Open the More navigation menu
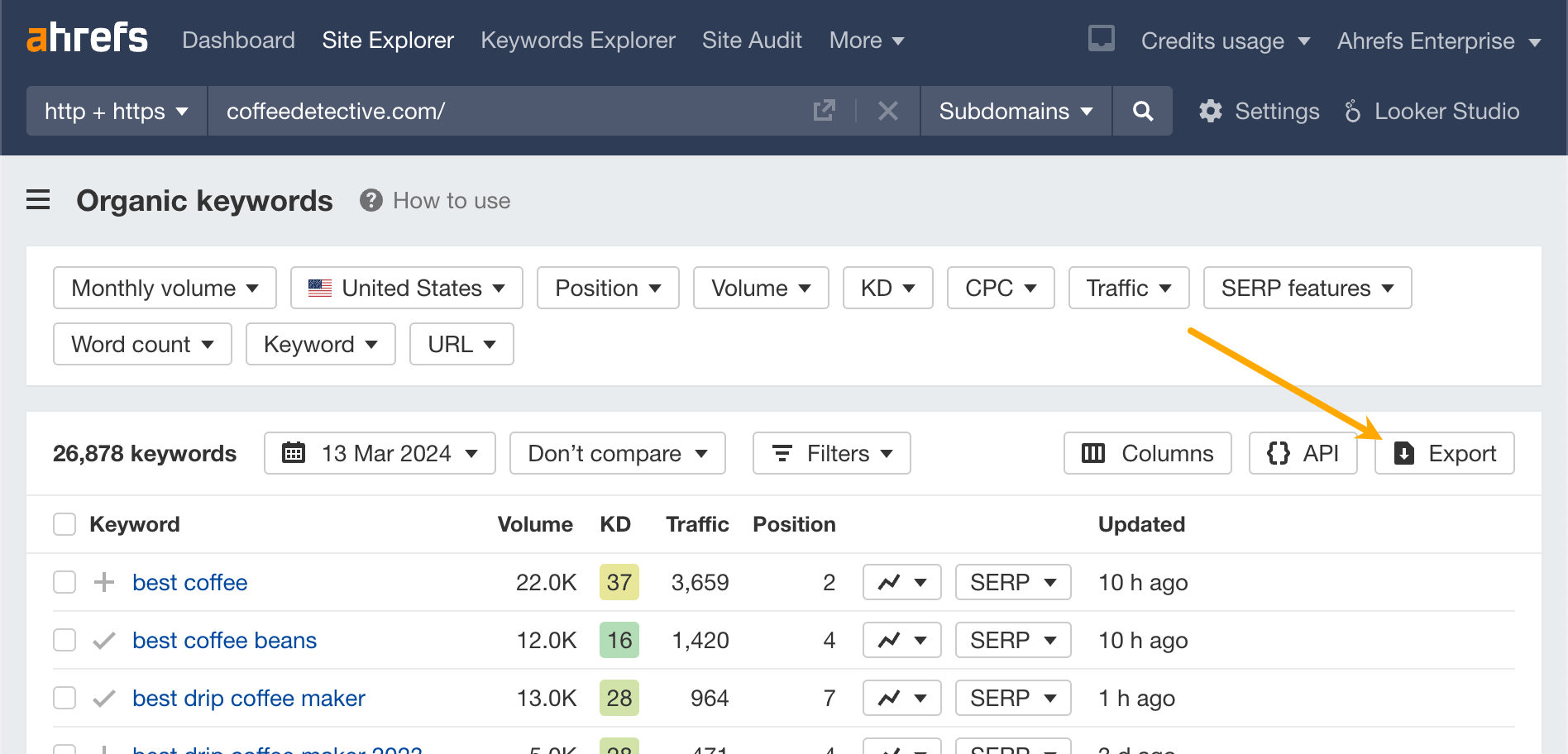The height and width of the screenshot is (754, 1568). click(x=866, y=40)
